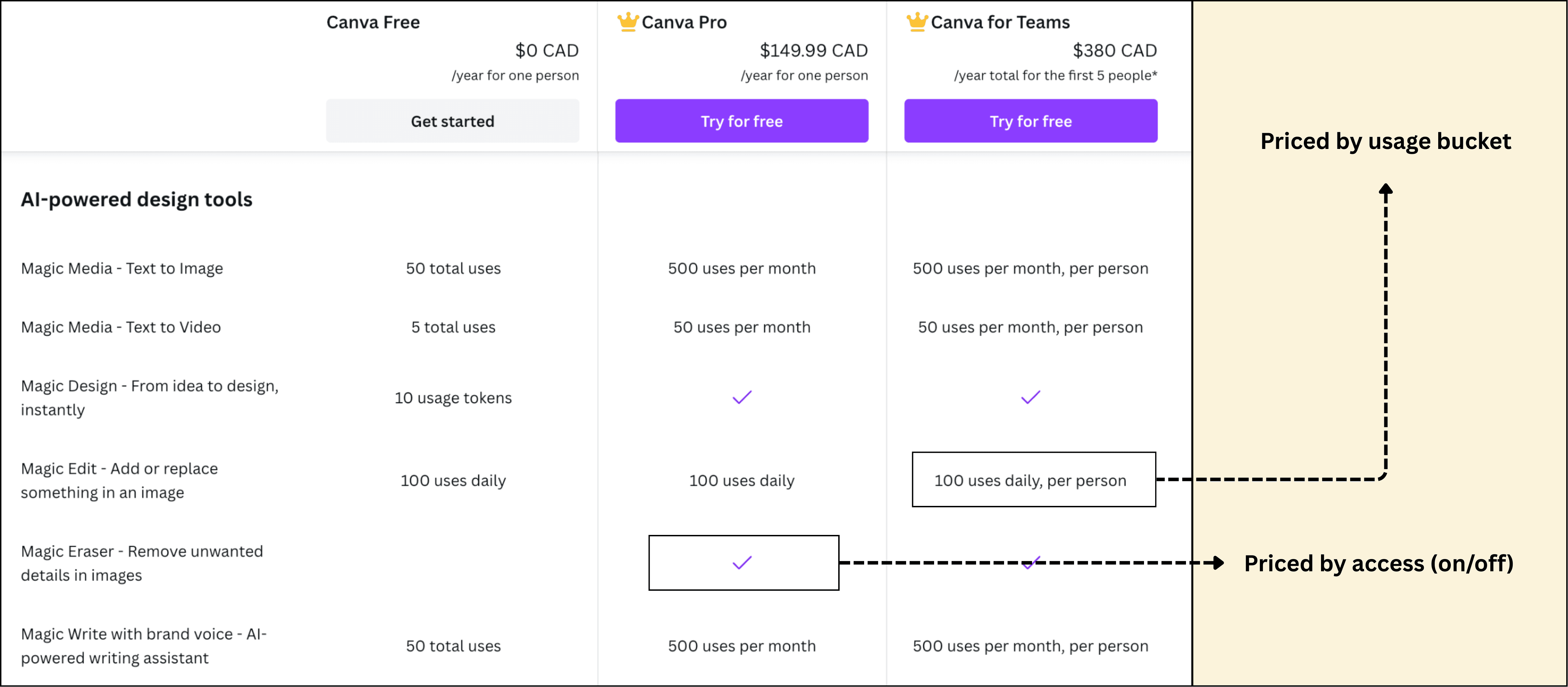Click the Priced by usage bucket annotation

tap(1385, 141)
